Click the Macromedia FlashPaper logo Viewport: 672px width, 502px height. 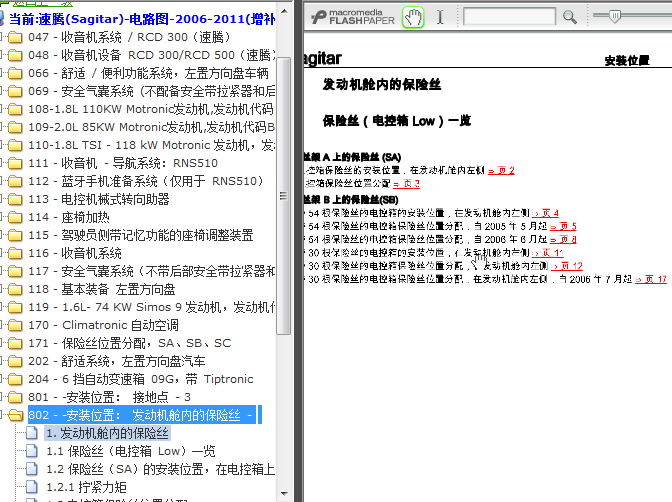click(x=353, y=17)
